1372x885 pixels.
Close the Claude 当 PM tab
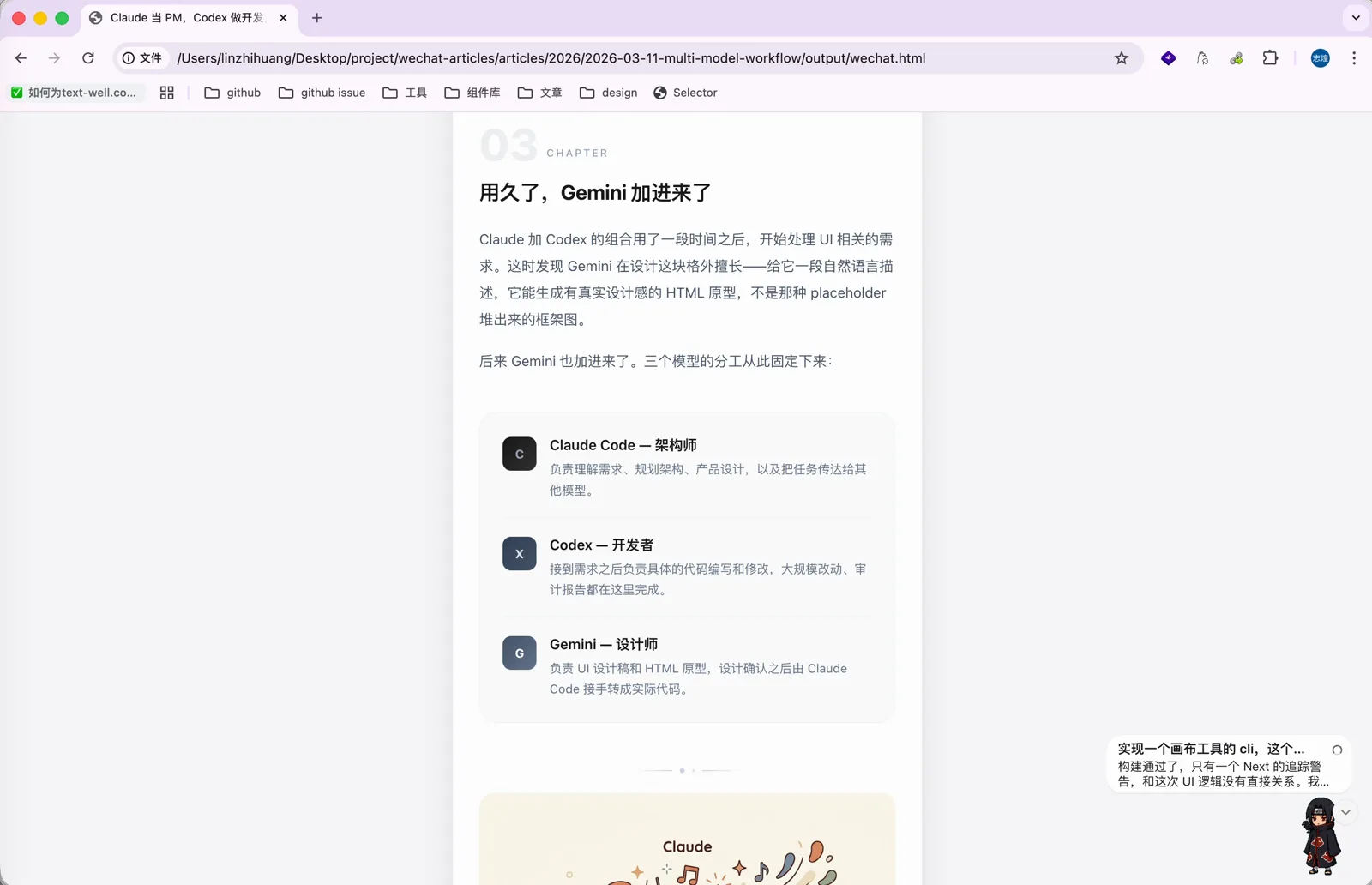(283, 18)
